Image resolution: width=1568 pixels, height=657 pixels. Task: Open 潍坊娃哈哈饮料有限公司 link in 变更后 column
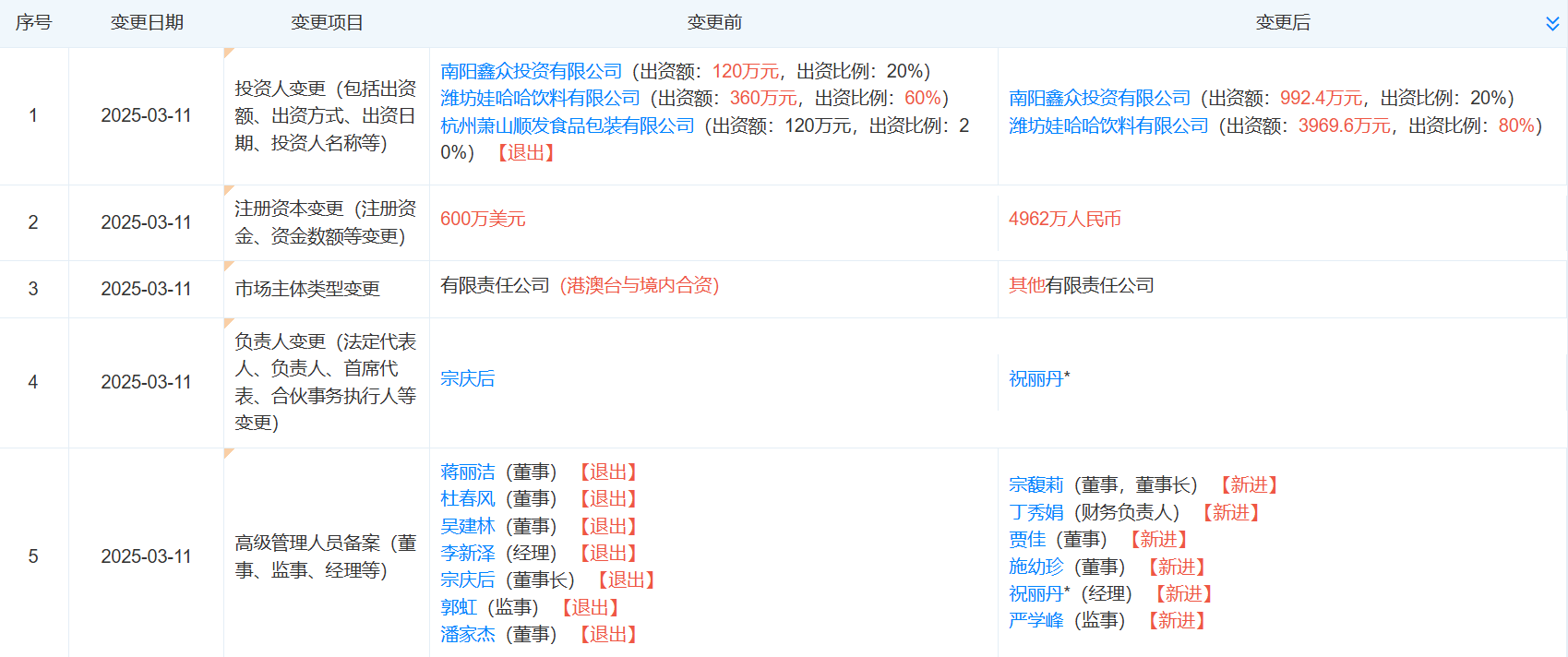coord(1108,125)
